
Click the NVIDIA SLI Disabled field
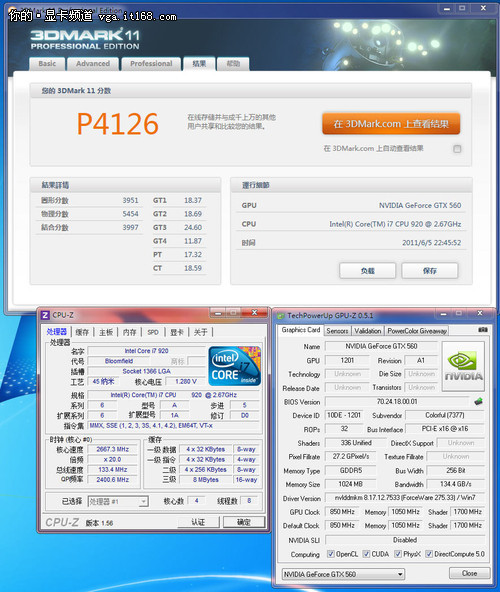tap(404, 540)
